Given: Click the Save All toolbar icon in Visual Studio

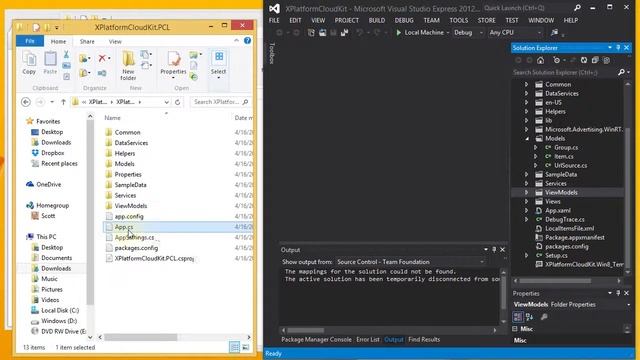Looking at the screenshot, I should (344, 32).
